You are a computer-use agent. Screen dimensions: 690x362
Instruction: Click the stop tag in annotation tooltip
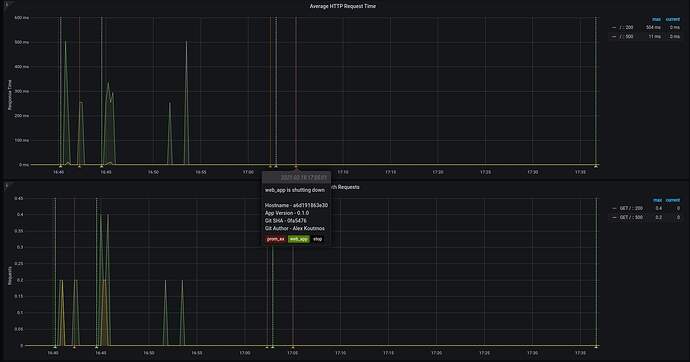[318, 239]
